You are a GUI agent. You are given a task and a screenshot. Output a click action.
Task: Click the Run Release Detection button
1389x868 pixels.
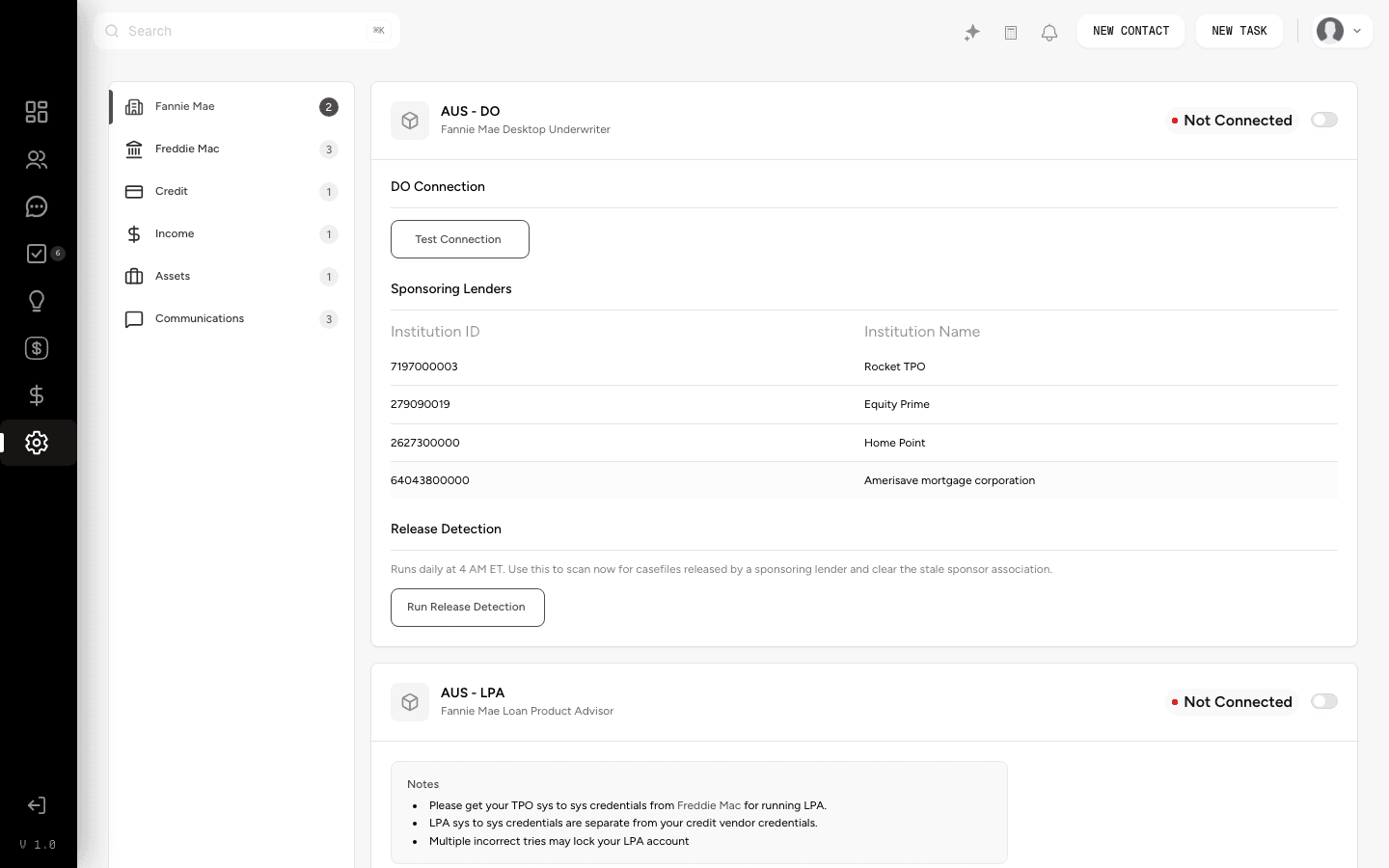(x=468, y=608)
